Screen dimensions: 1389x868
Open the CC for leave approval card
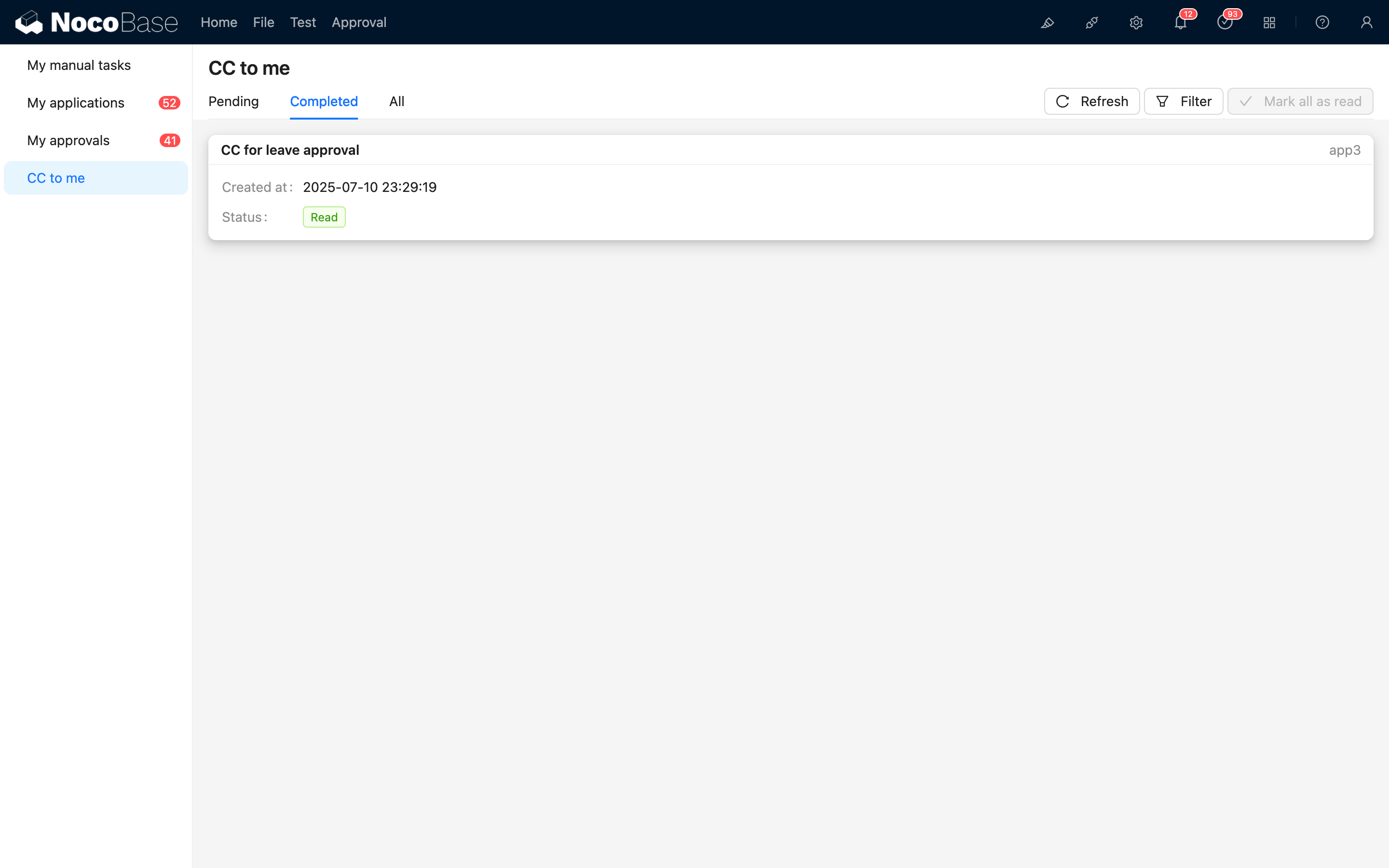(x=290, y=150)
